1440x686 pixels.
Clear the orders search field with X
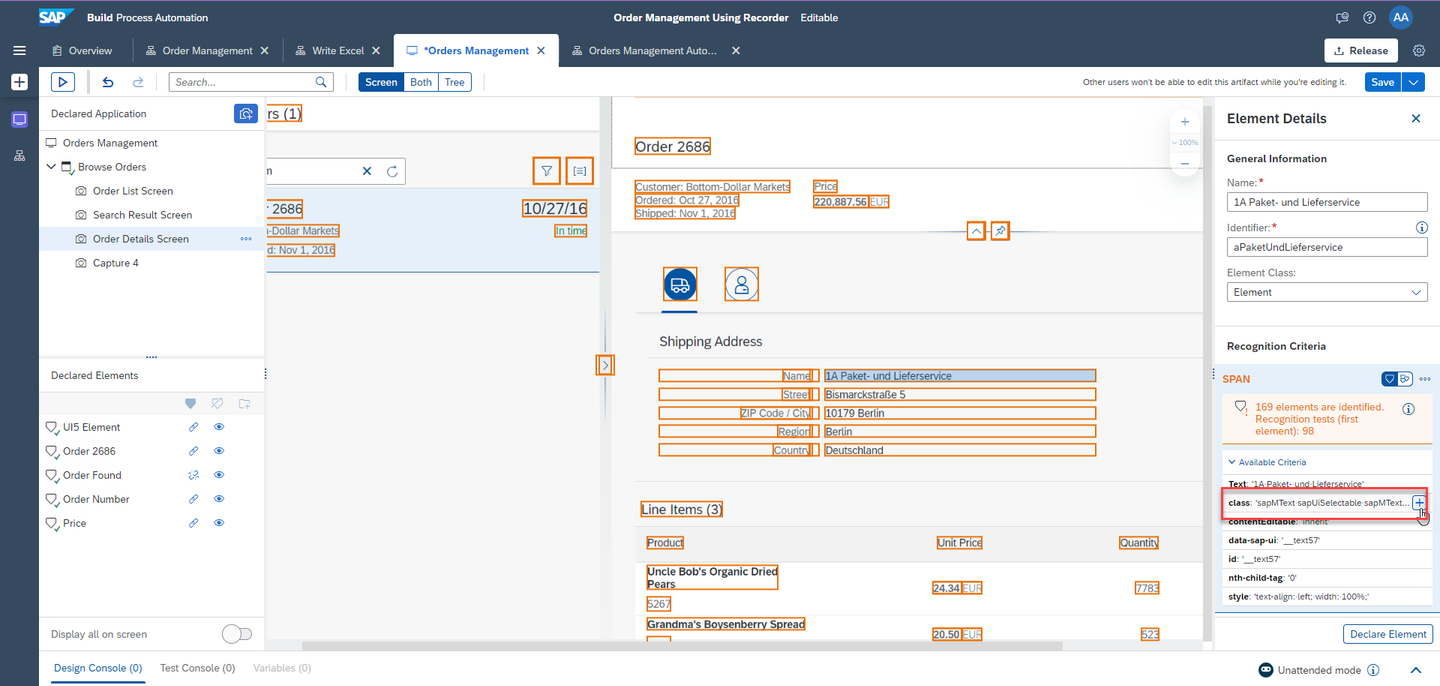[367, 171]
